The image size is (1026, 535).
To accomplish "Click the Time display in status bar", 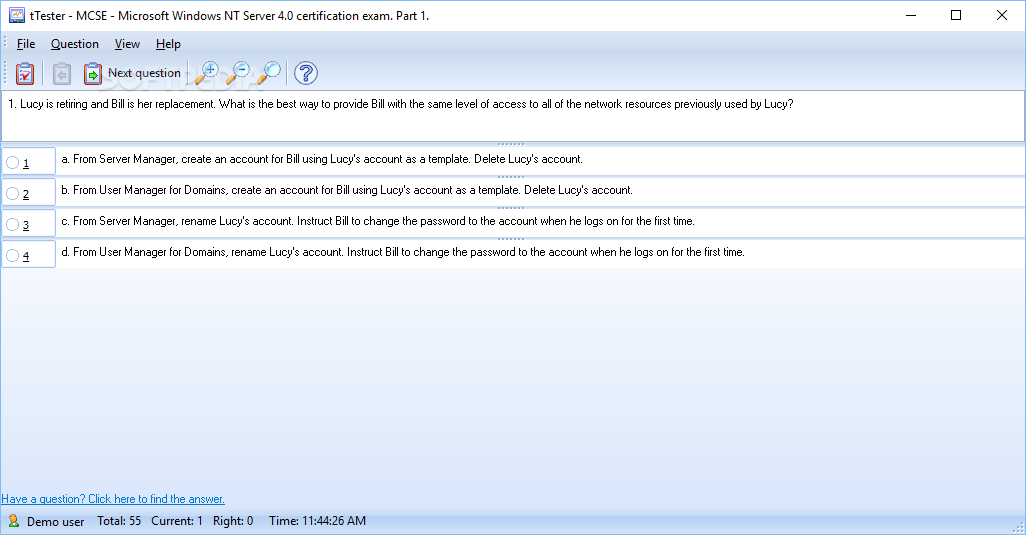I will click(317, 521).
